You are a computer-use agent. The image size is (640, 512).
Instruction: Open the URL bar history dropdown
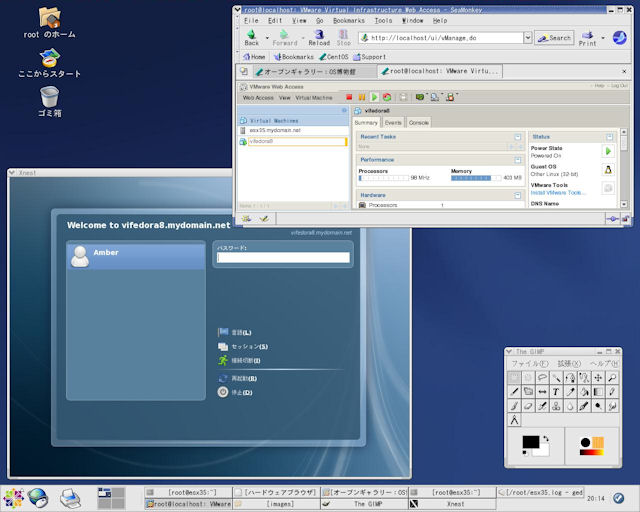528,38
